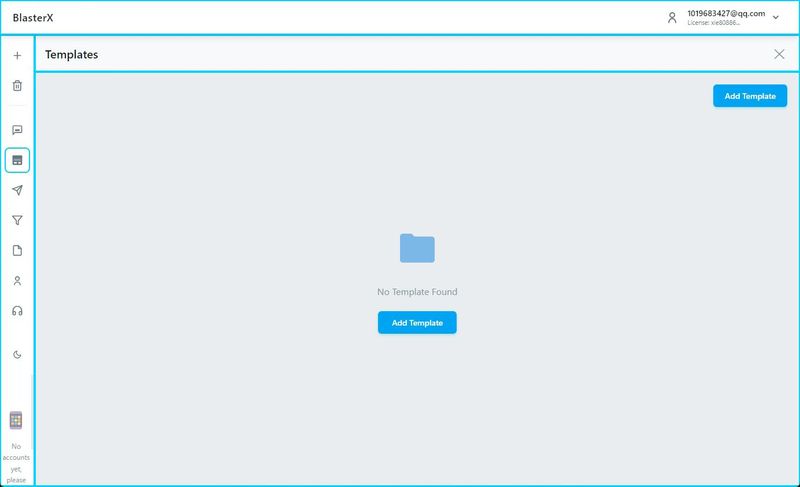This screenshot has width=800, height=487.
Task: Toggle dark mode with the moon icon
Action: 17,354
